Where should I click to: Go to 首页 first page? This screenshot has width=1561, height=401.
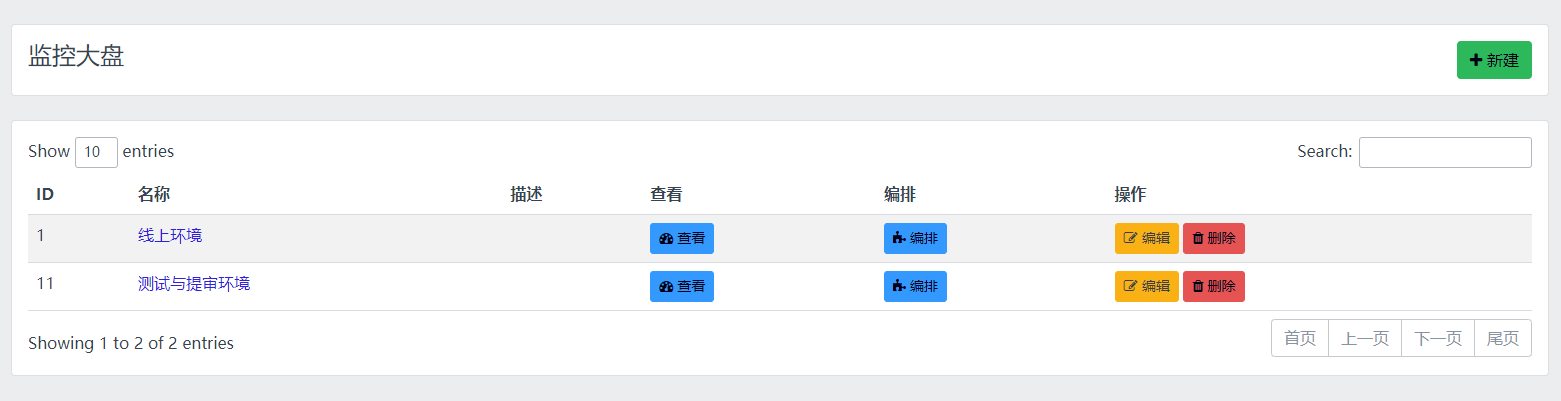point(1299,338)
